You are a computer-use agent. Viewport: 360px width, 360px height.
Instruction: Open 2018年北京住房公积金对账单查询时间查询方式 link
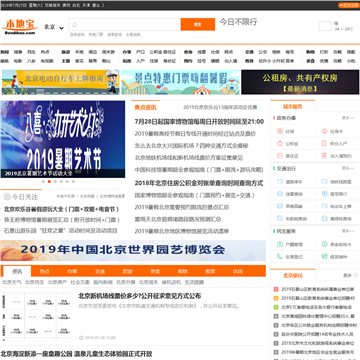[199, 183]
